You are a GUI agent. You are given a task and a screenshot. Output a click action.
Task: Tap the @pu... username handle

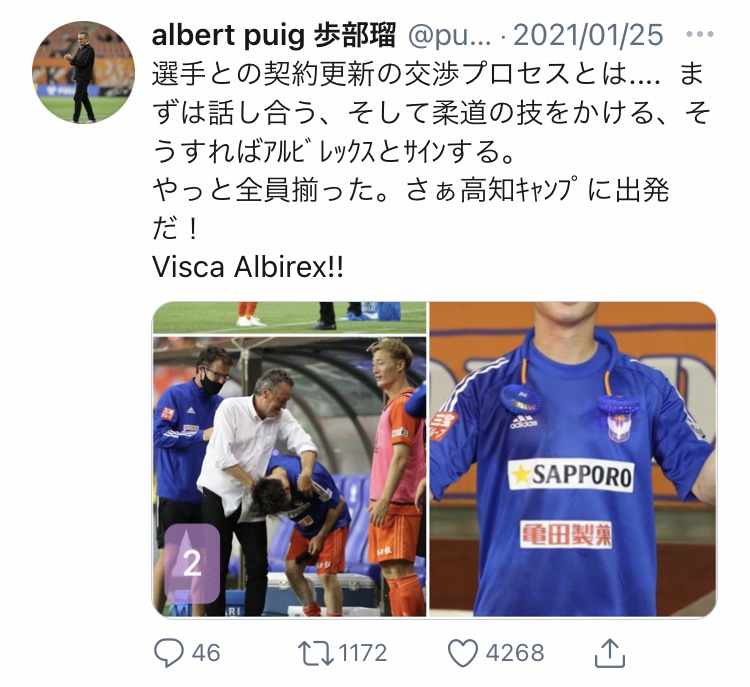449,36
